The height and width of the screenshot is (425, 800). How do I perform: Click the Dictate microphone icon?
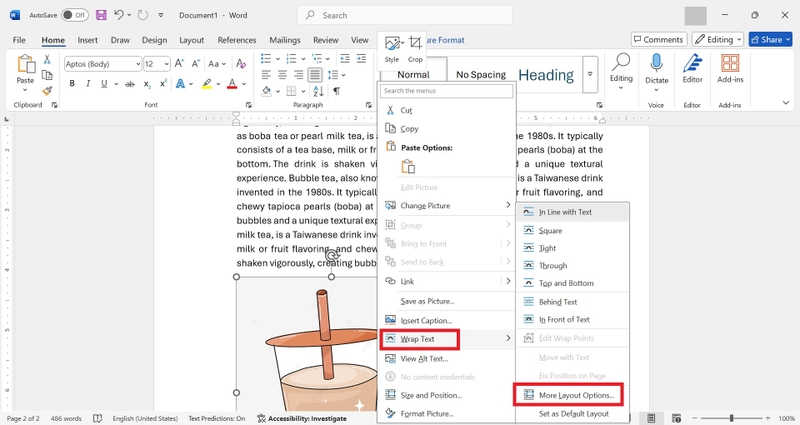[x=656, y=64]
